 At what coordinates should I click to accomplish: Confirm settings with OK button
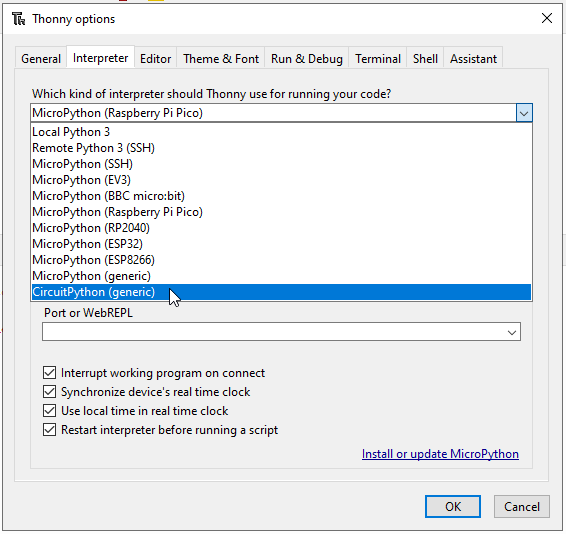pos(453,507)
